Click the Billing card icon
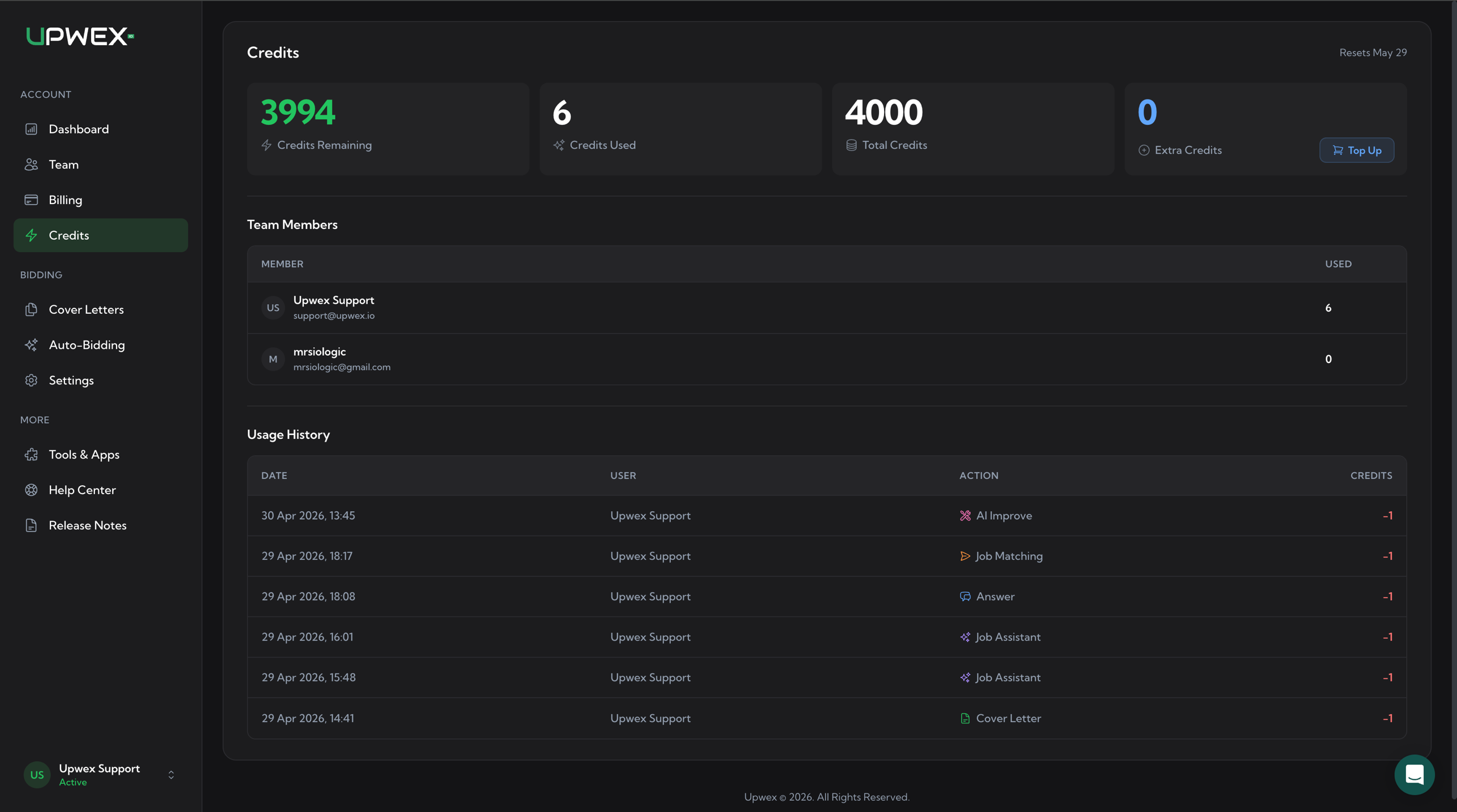This screenshot has height=812, width=1457. 31,200
